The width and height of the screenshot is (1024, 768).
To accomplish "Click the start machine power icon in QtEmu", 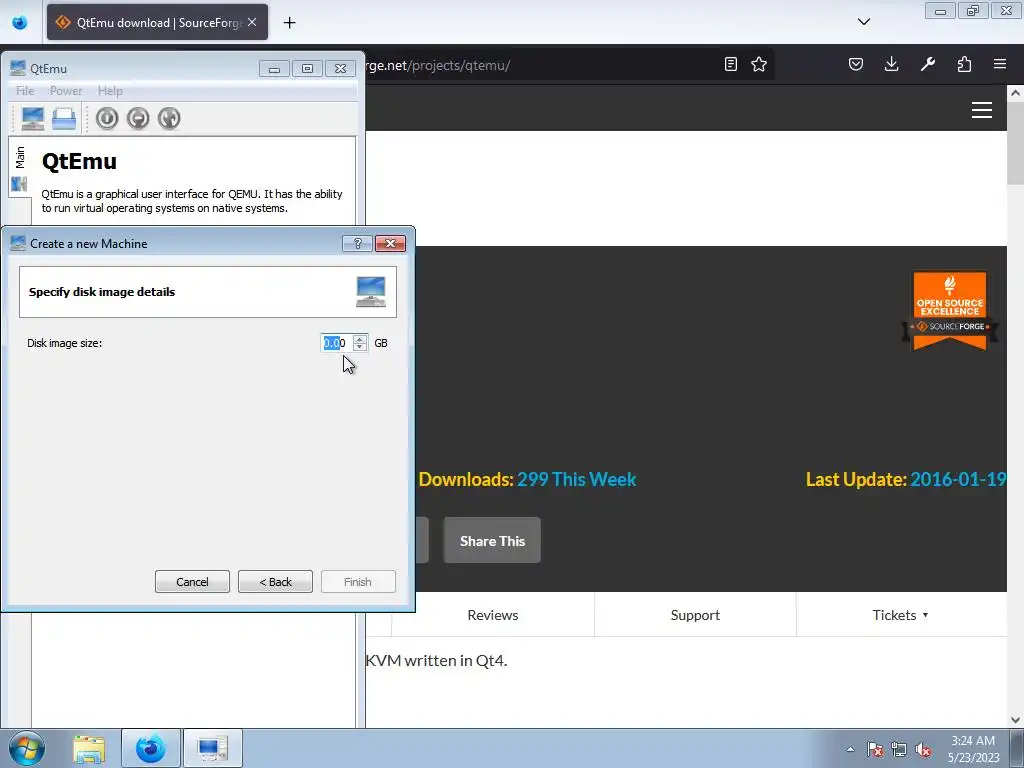I will tap(107, 118).
